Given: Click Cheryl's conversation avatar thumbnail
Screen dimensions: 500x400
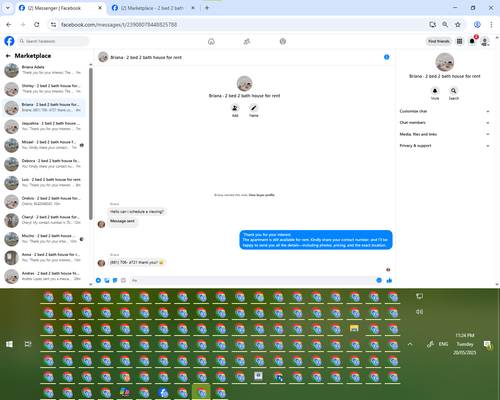Looking at the screenshot, I should tap(11, 220).
